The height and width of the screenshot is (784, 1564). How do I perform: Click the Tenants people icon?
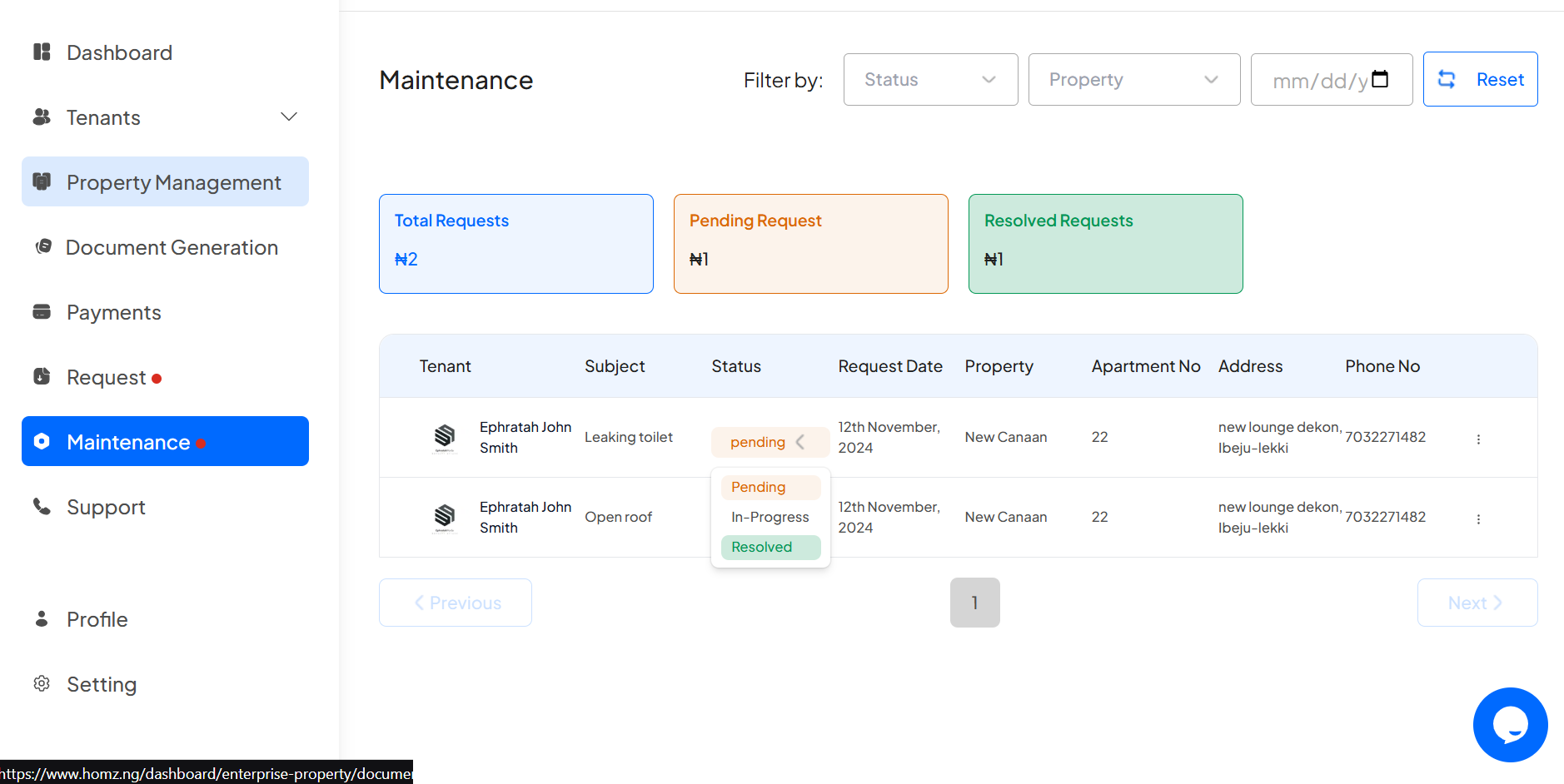42,117
